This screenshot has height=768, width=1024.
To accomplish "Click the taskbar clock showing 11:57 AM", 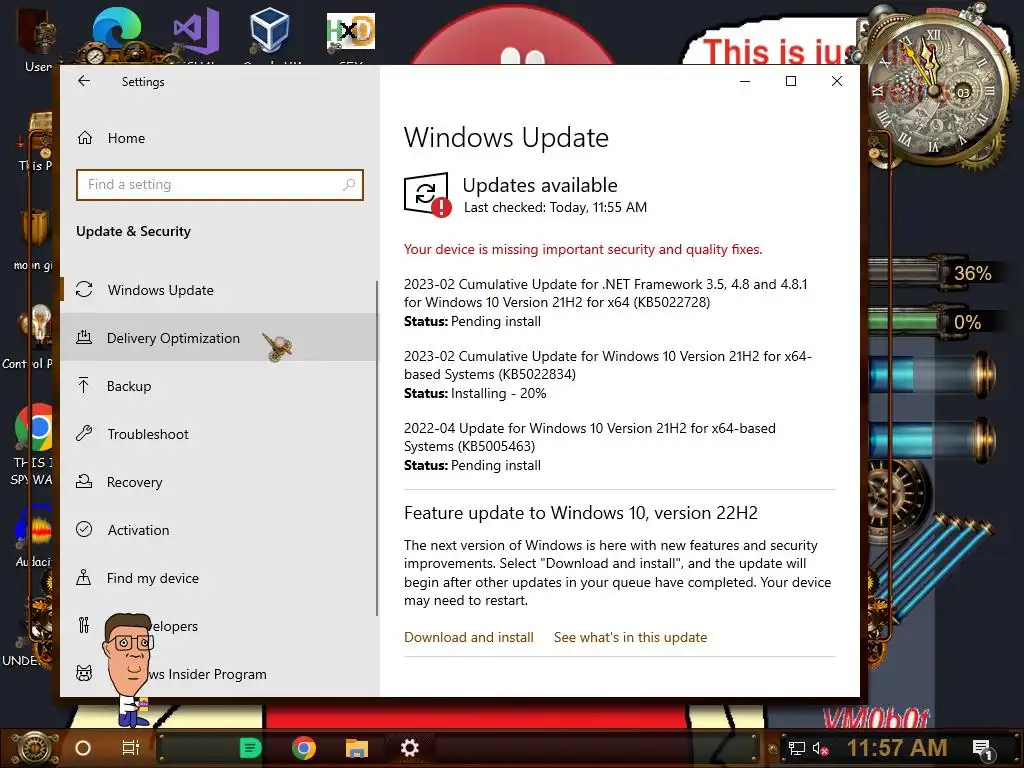I will click(x=897, y=748).
